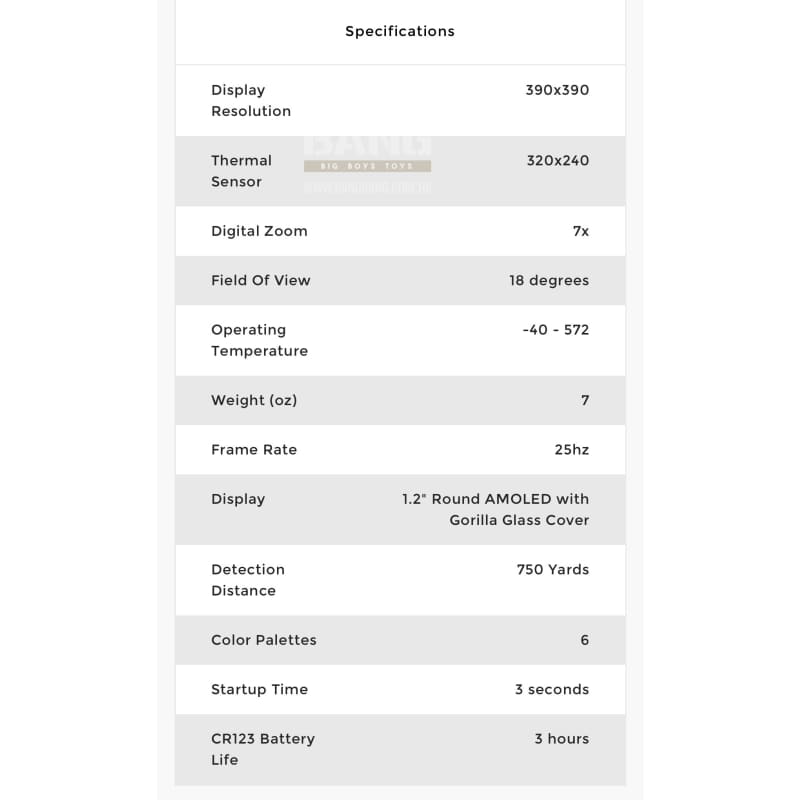This screenshot has width=800, height=800.
Task: Click the 3 seconds startup time value
Action: 552,689
